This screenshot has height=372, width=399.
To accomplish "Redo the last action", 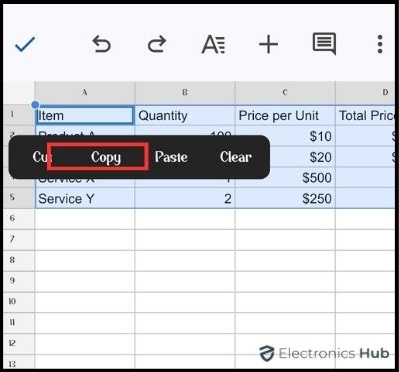I will (157, 44).
